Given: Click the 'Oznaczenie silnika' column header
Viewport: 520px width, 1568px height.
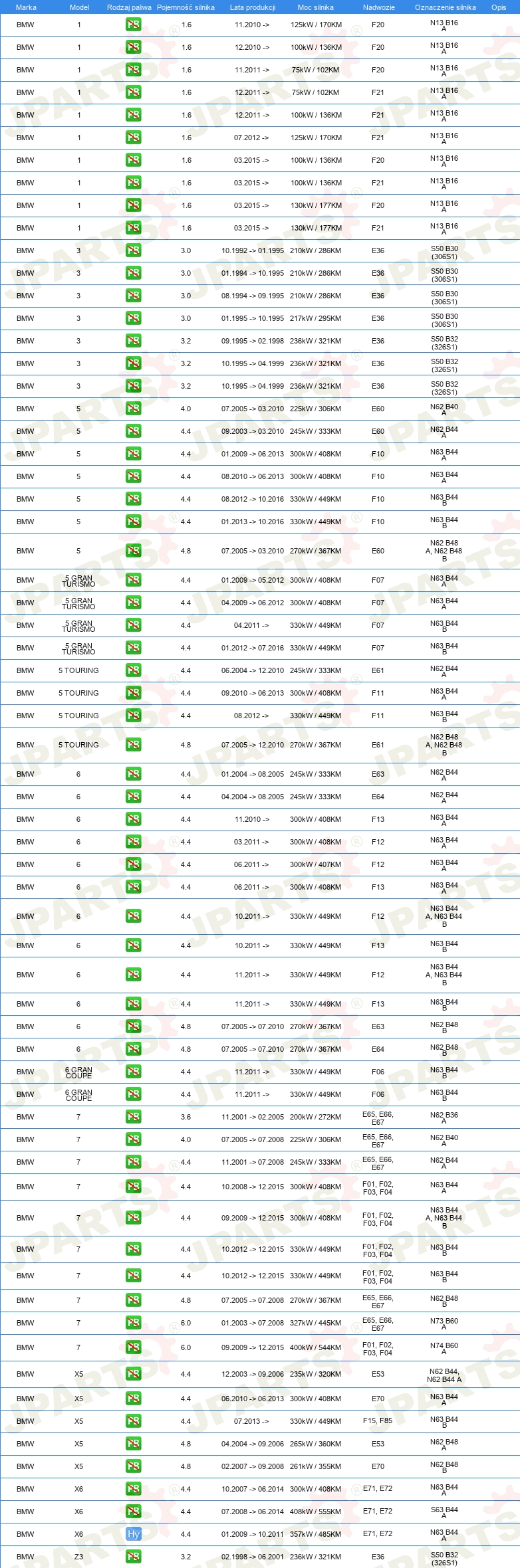Looking at the screenshot, I should [x=445, y=7].
